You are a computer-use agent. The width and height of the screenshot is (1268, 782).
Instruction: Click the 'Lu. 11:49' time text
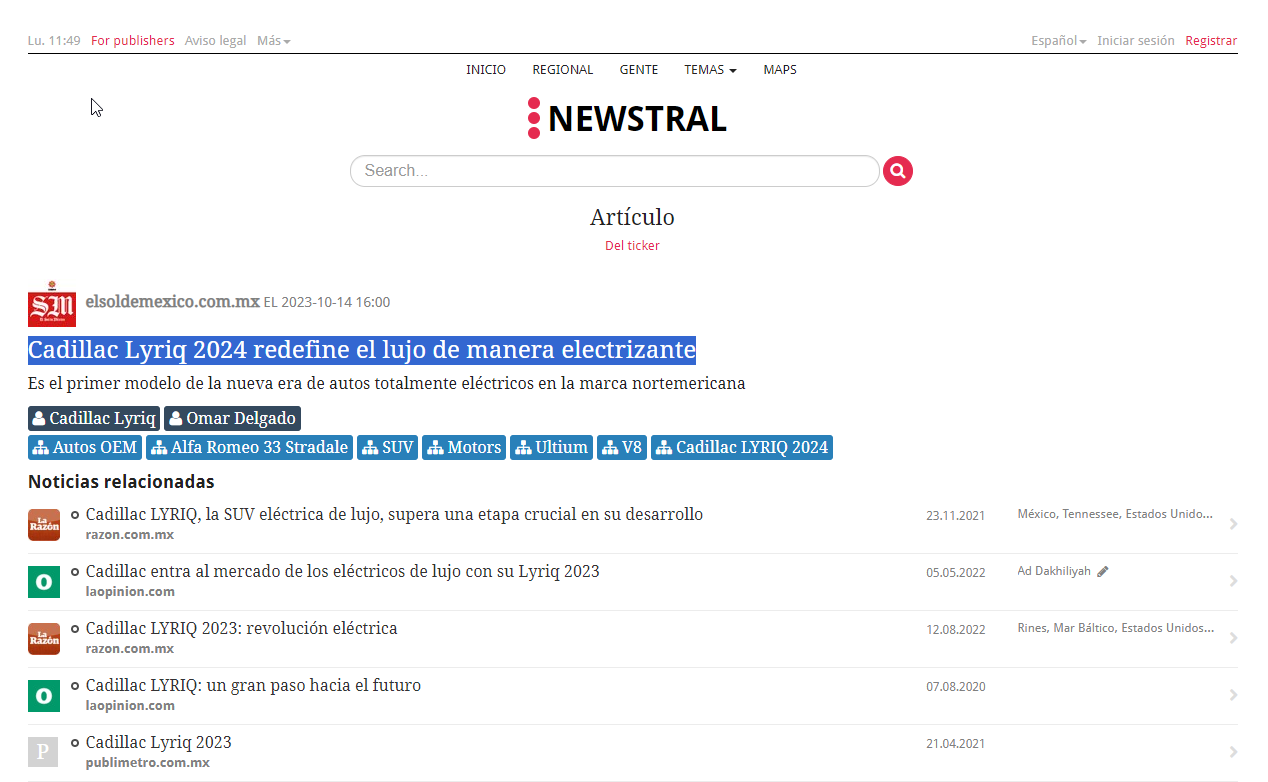(x=54, y=41)
